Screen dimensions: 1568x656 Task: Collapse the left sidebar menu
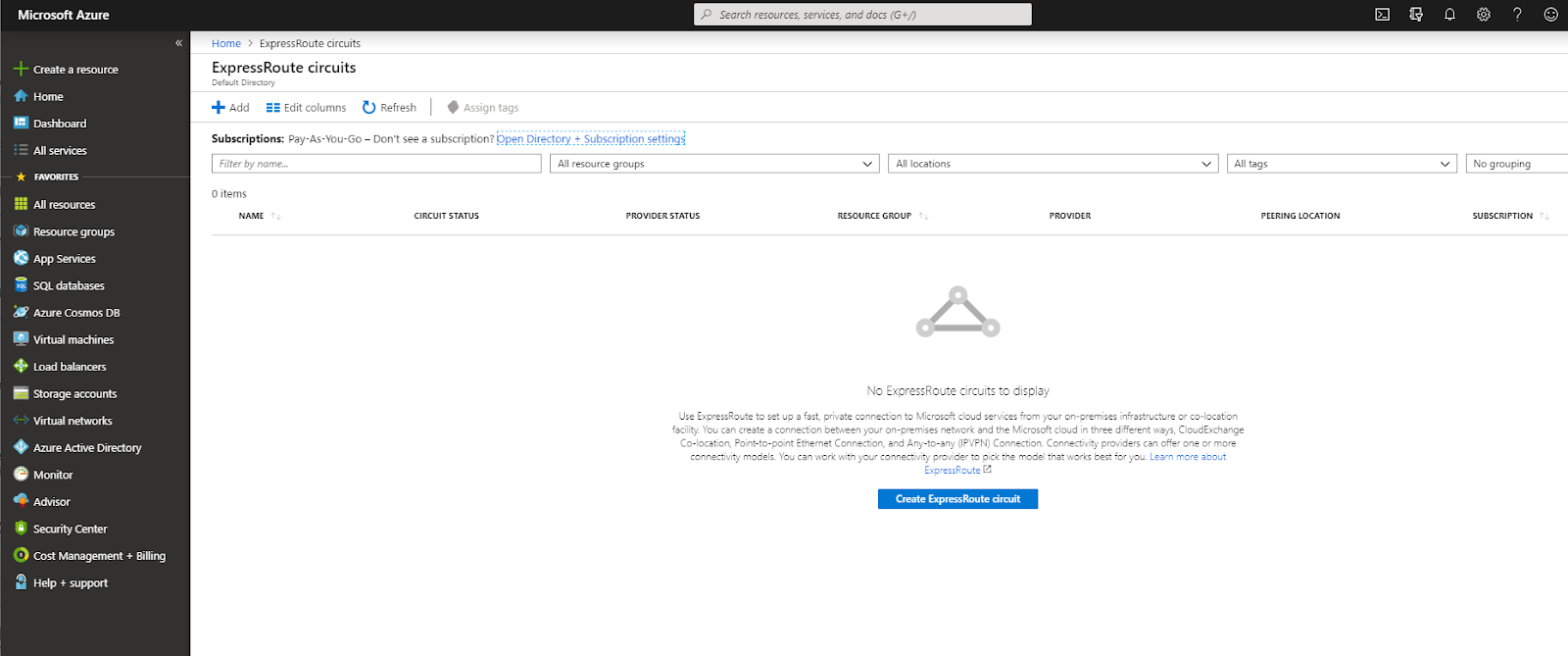pyautogui.click(x=178, y=43)
